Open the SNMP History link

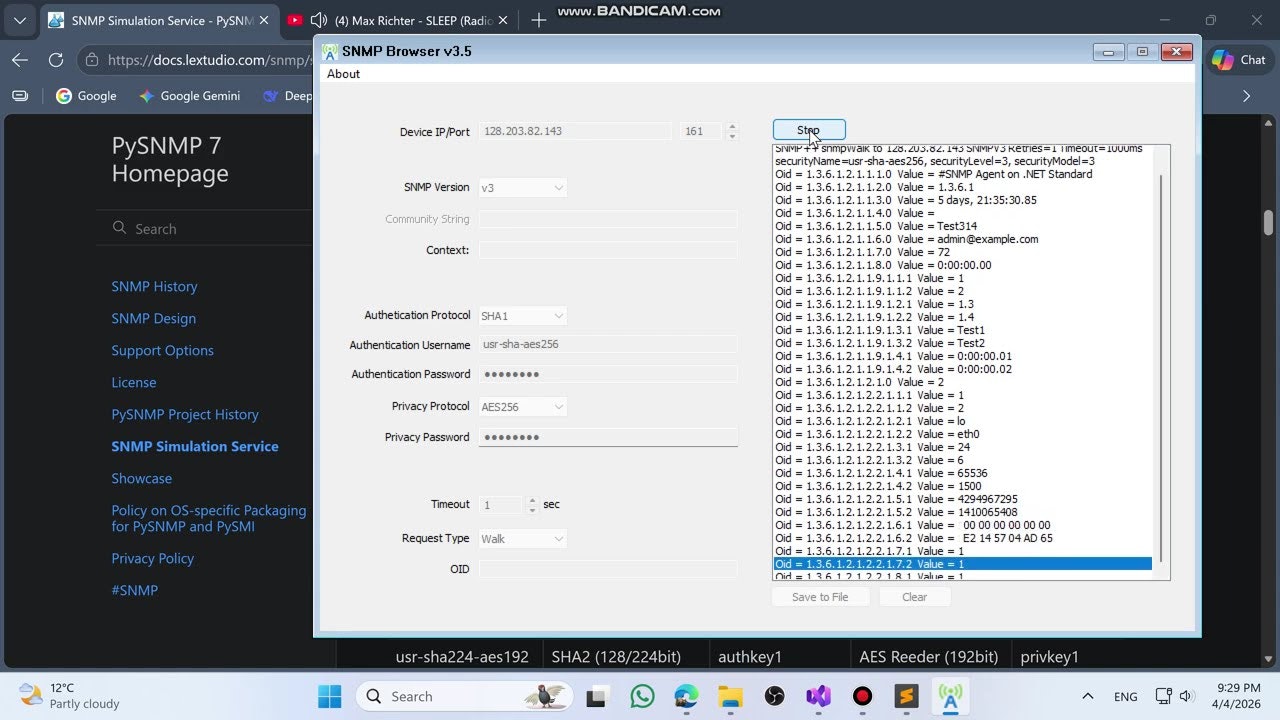tap(154, 286)
